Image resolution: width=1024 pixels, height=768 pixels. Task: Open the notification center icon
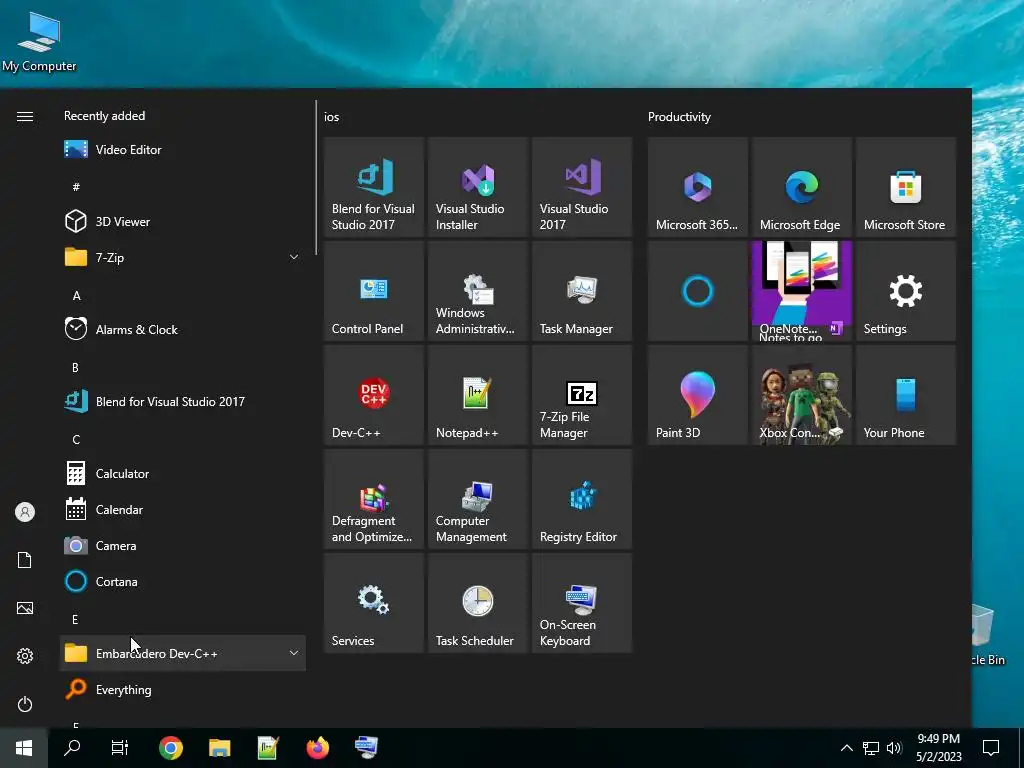tap(991, 748)
